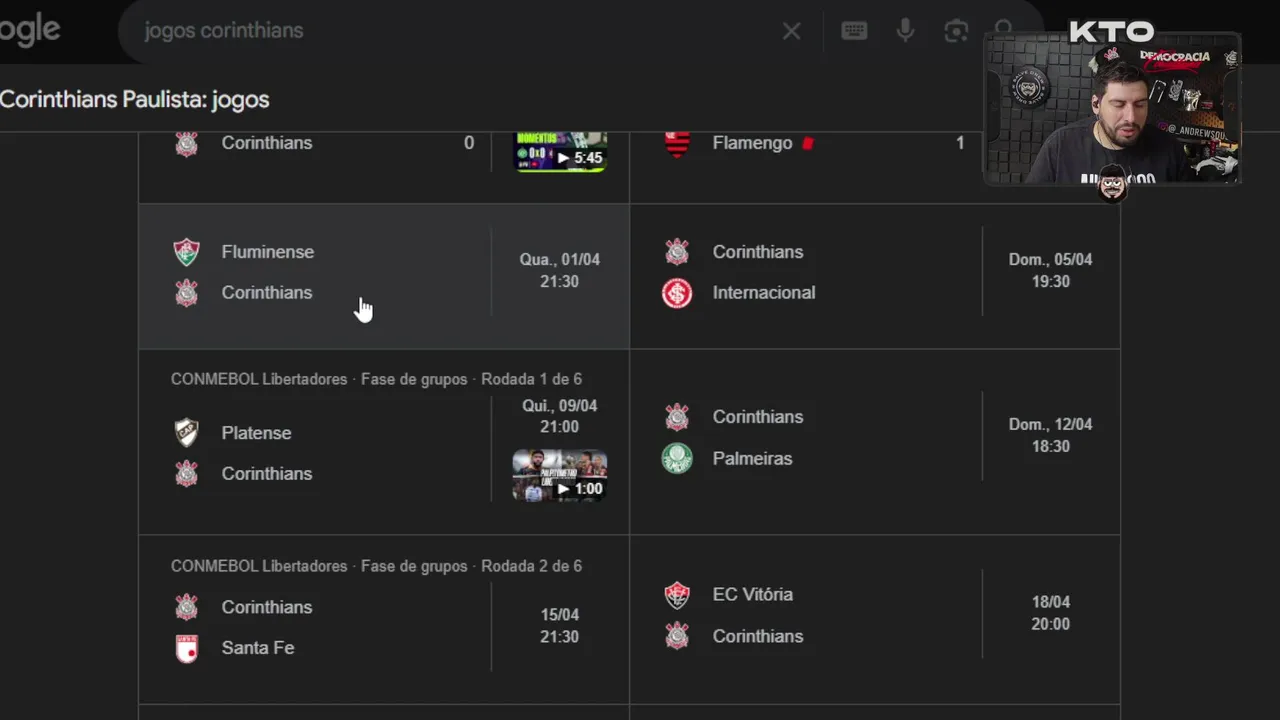Click the EC Vitória team crest

coord(677,595)
